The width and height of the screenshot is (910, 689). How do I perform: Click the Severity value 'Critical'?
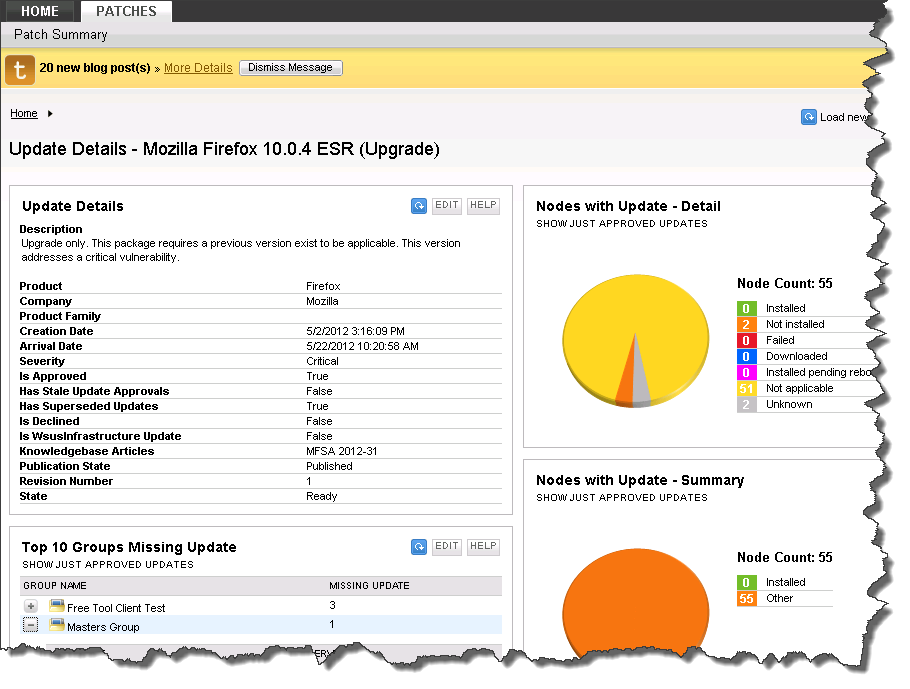click(x=322, y=361)
